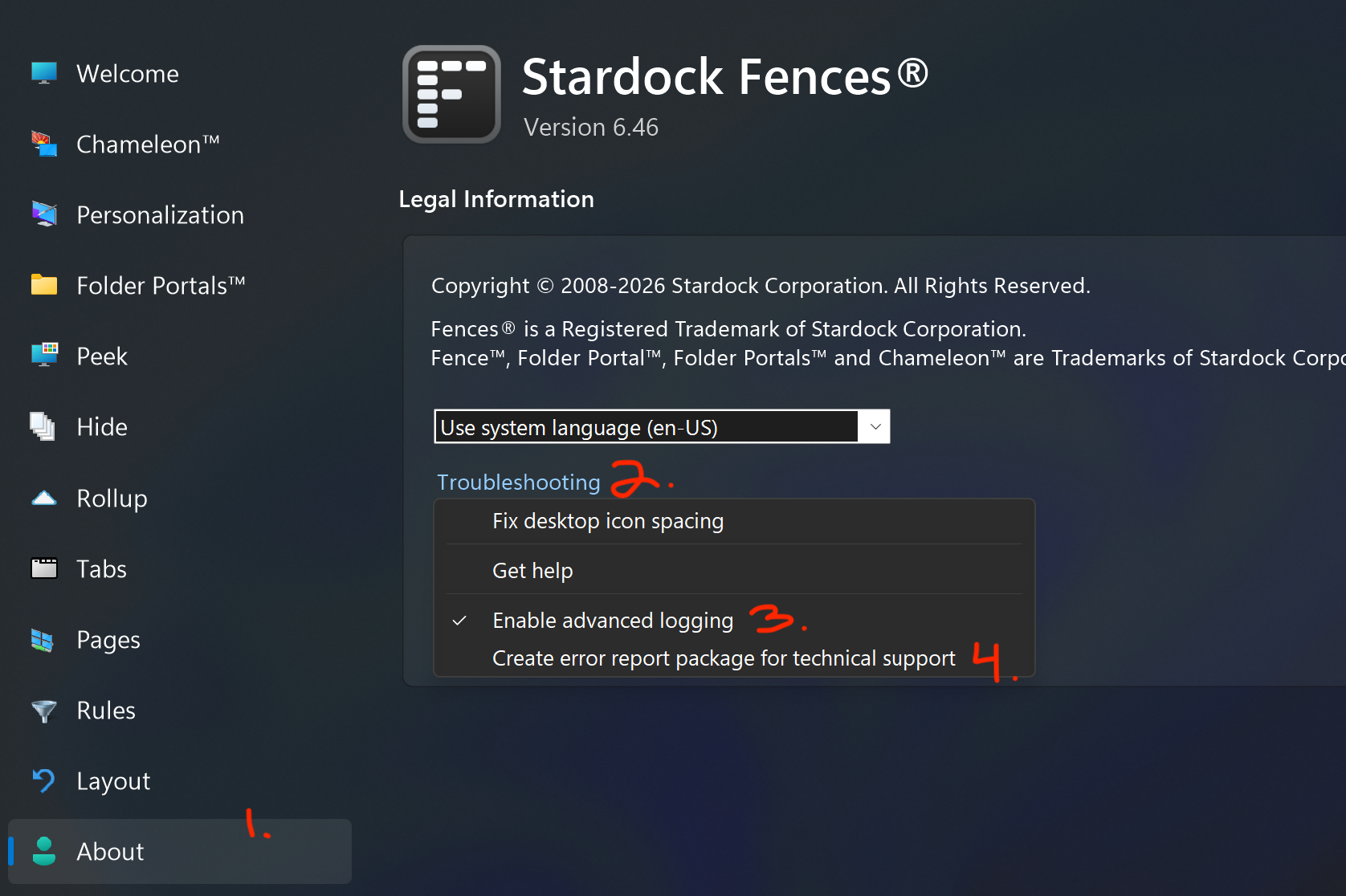Click the Rules funnel icon

coord(44,711)
